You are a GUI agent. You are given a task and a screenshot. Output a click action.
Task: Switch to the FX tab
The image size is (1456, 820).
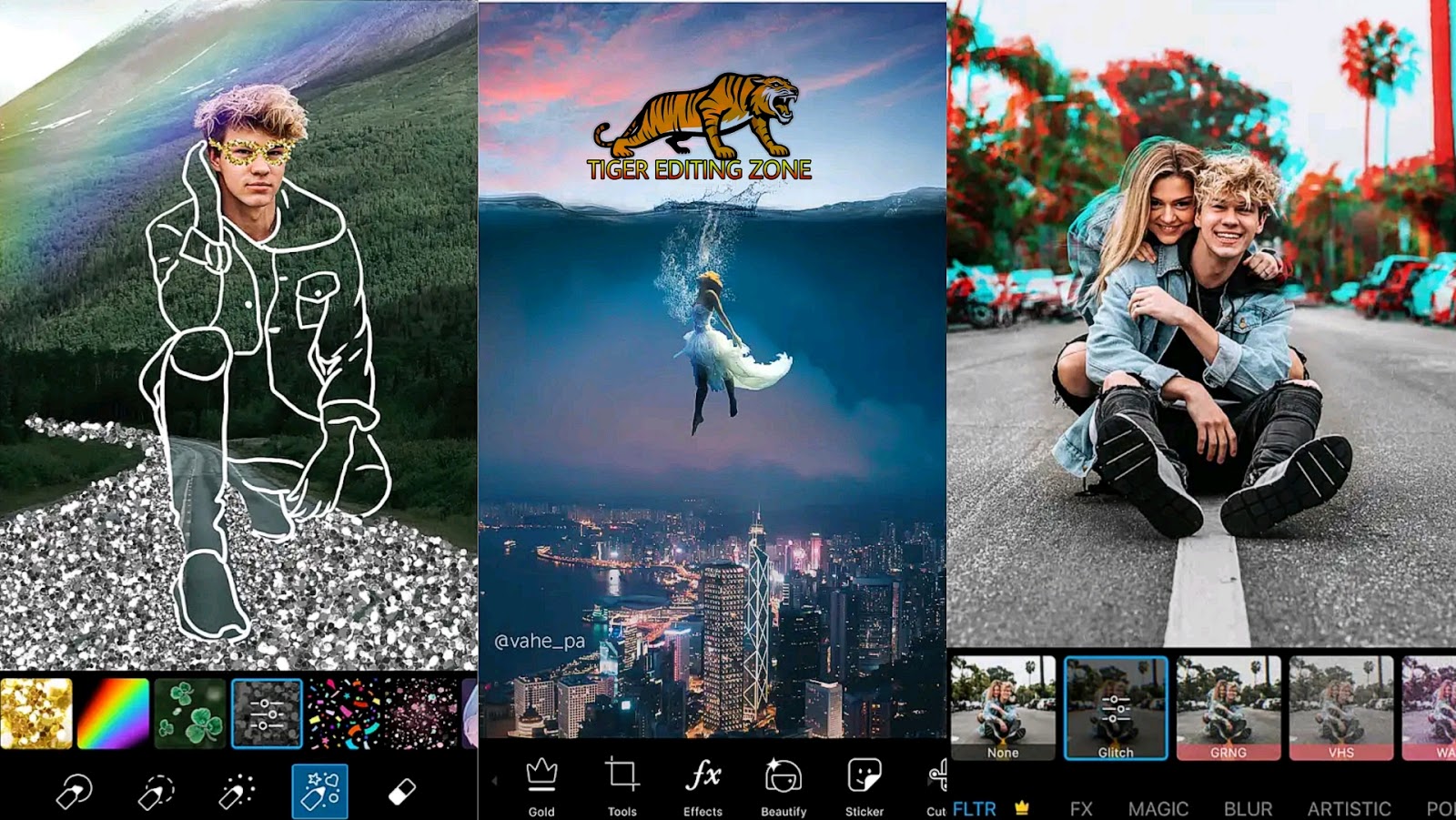1081,808
